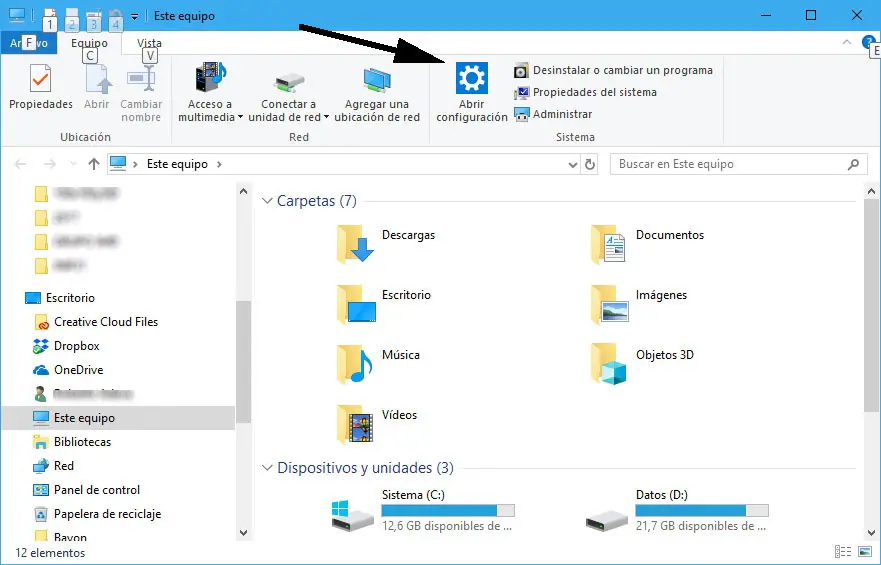Viewport: 881px width, 565px height.
Task: Select the Escritorio folder in Carpetas
Action: coord(384,303)
